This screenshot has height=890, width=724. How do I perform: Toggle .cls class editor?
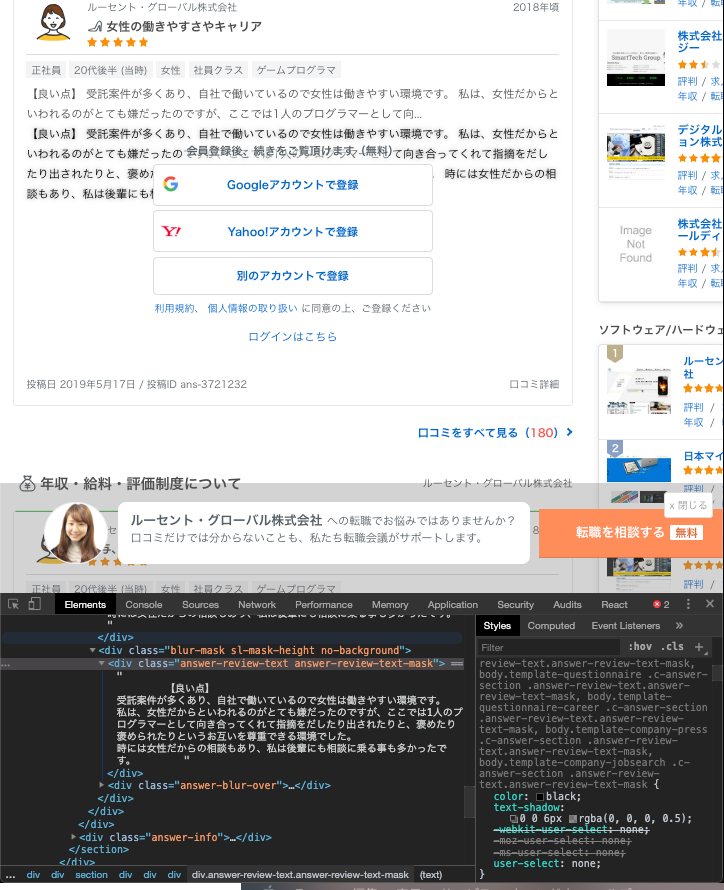pyautogui.click(x=672, y=646)
